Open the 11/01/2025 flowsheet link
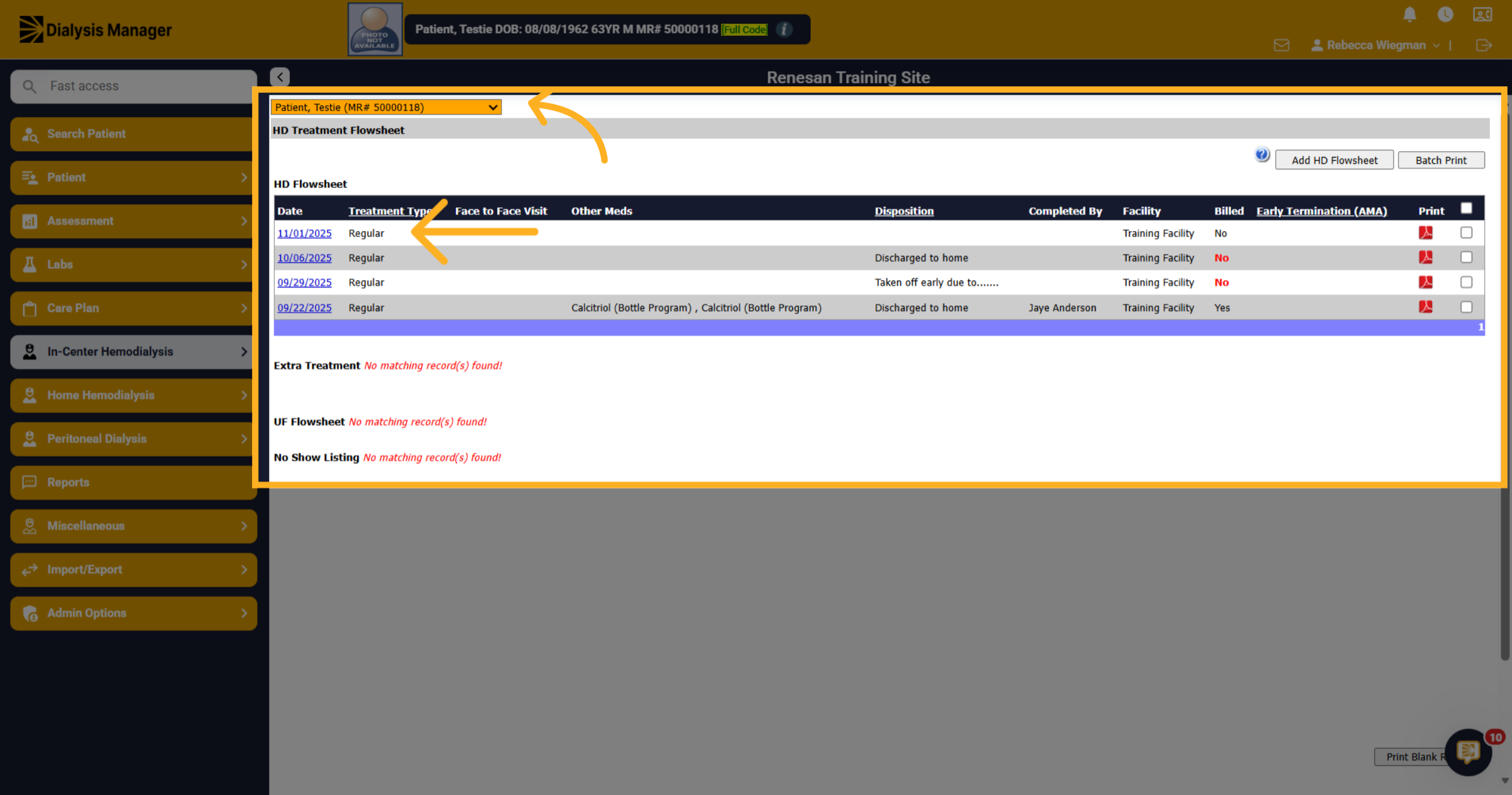This screenshot has width=1512, height=795. coord(304,233)
